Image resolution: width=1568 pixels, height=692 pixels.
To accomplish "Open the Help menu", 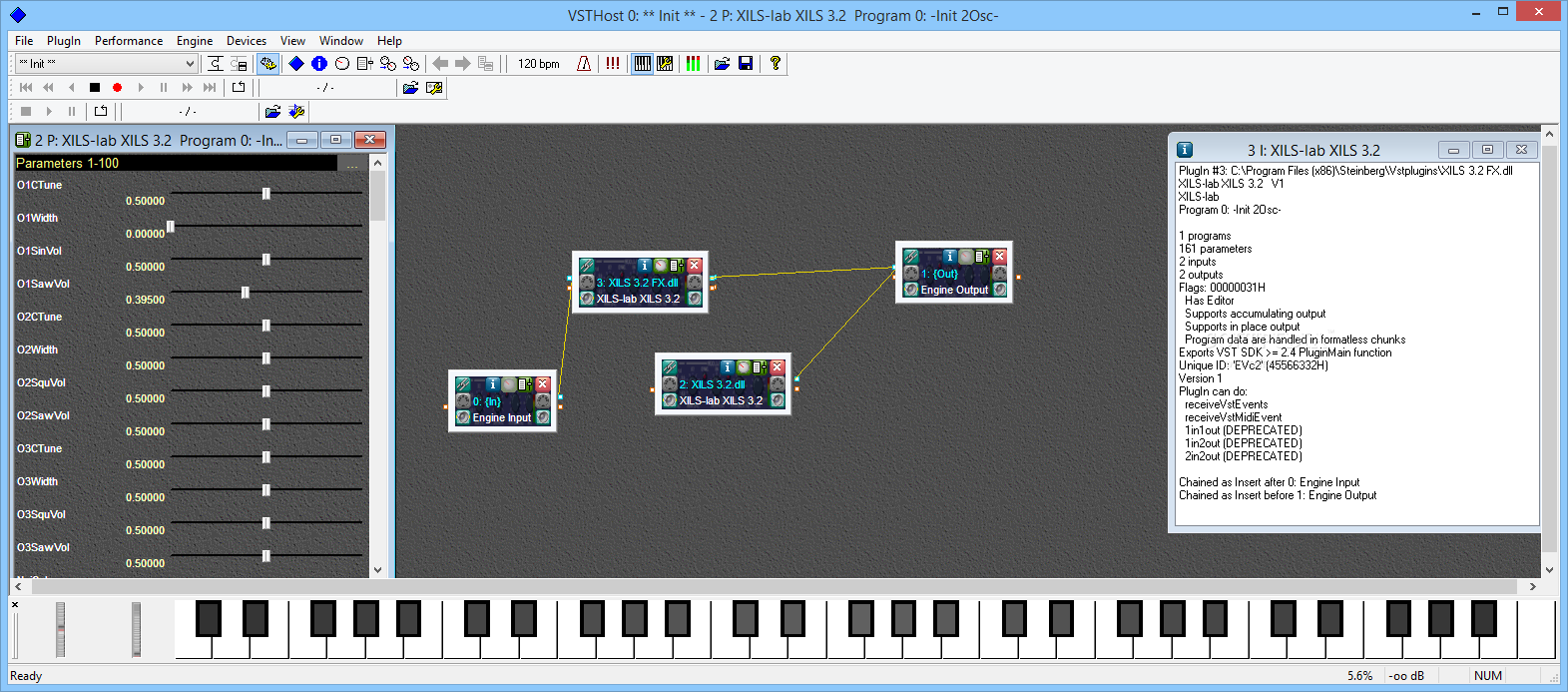I will tap(389, 41).
